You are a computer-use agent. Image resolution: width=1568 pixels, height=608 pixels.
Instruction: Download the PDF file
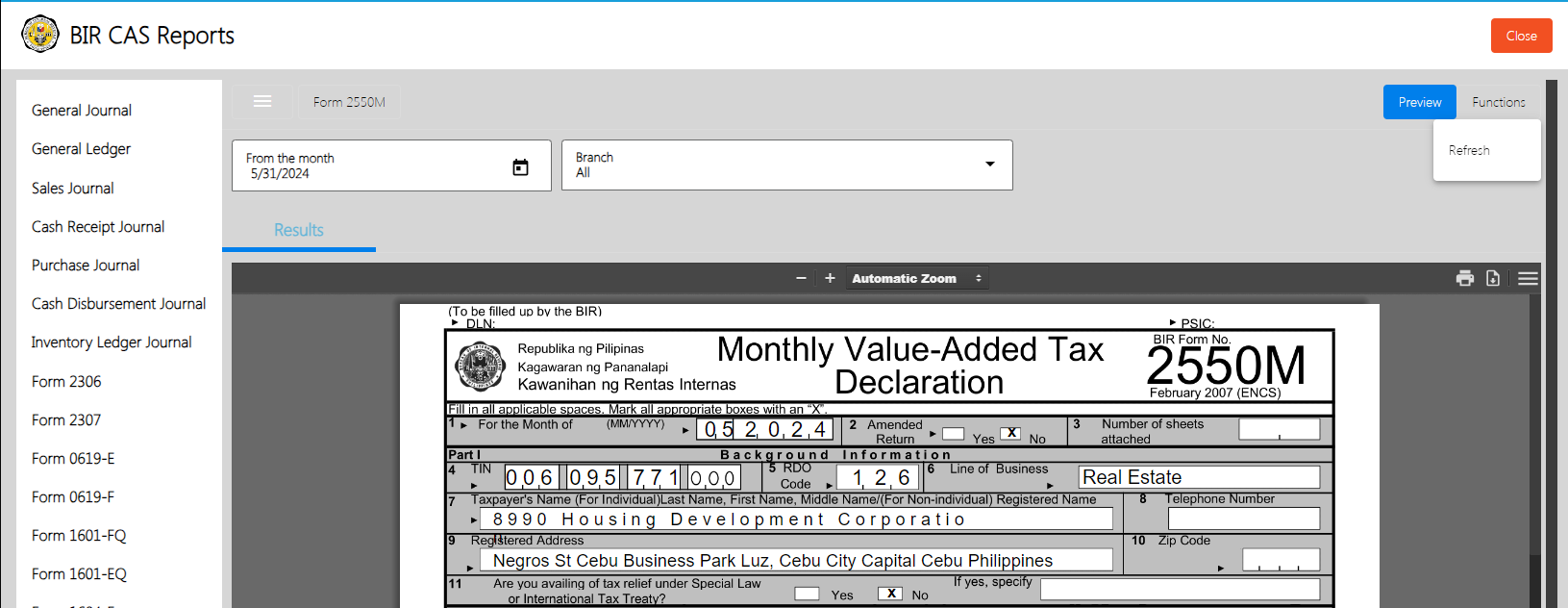[x=1493, y=278]
